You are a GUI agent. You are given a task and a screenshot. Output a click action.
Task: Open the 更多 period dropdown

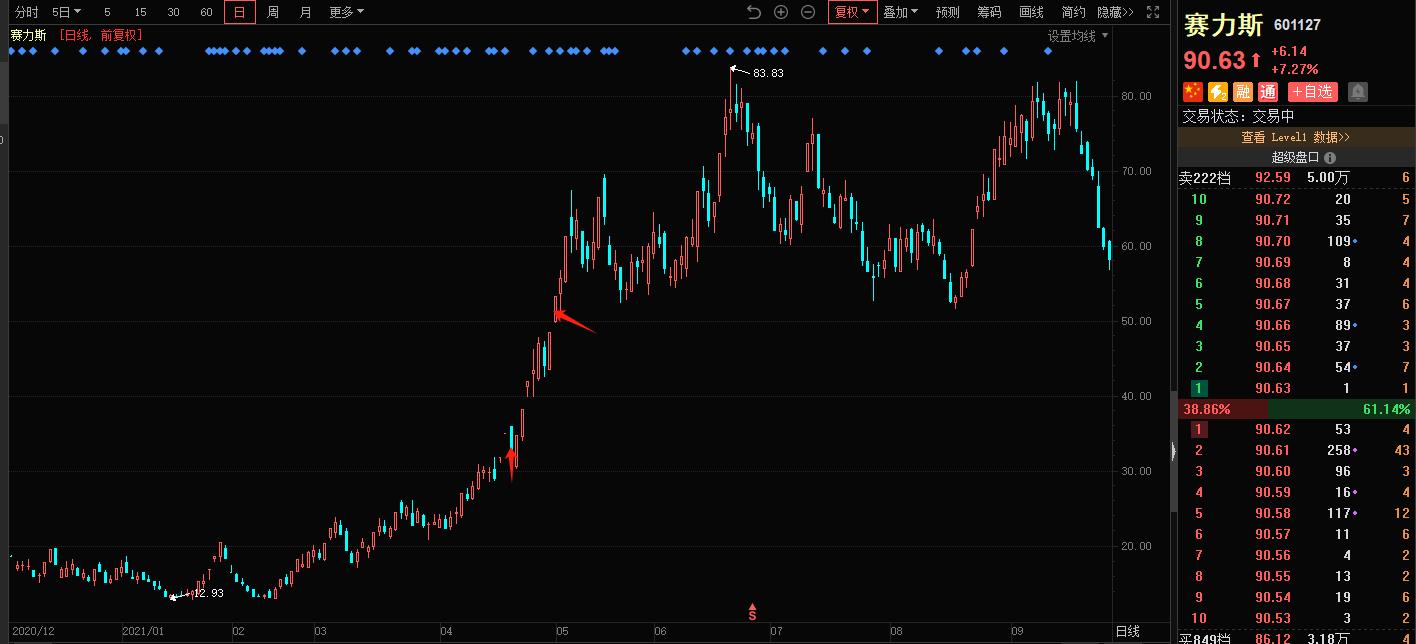347,12
